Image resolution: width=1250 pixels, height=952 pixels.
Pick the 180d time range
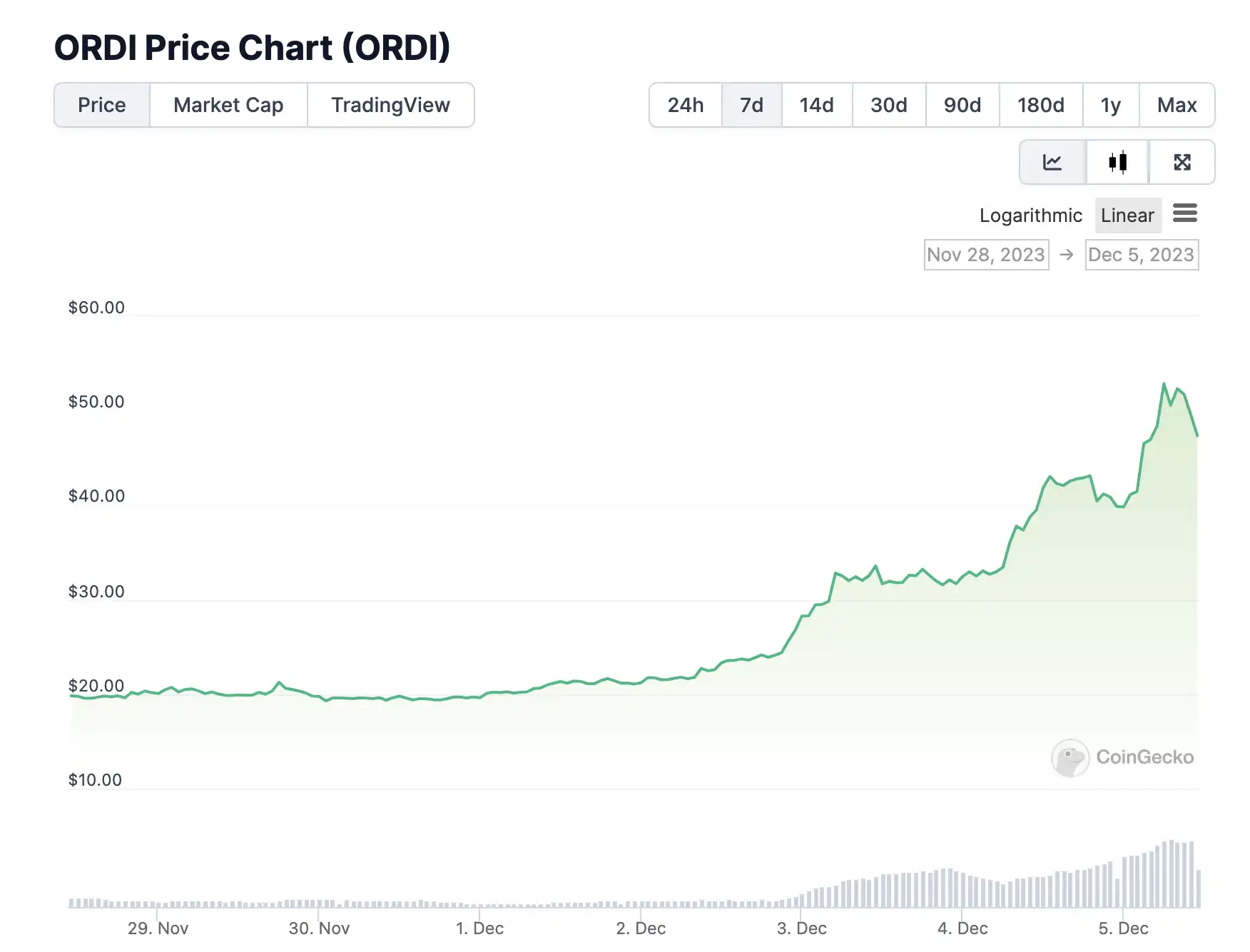click(1041, 105)
